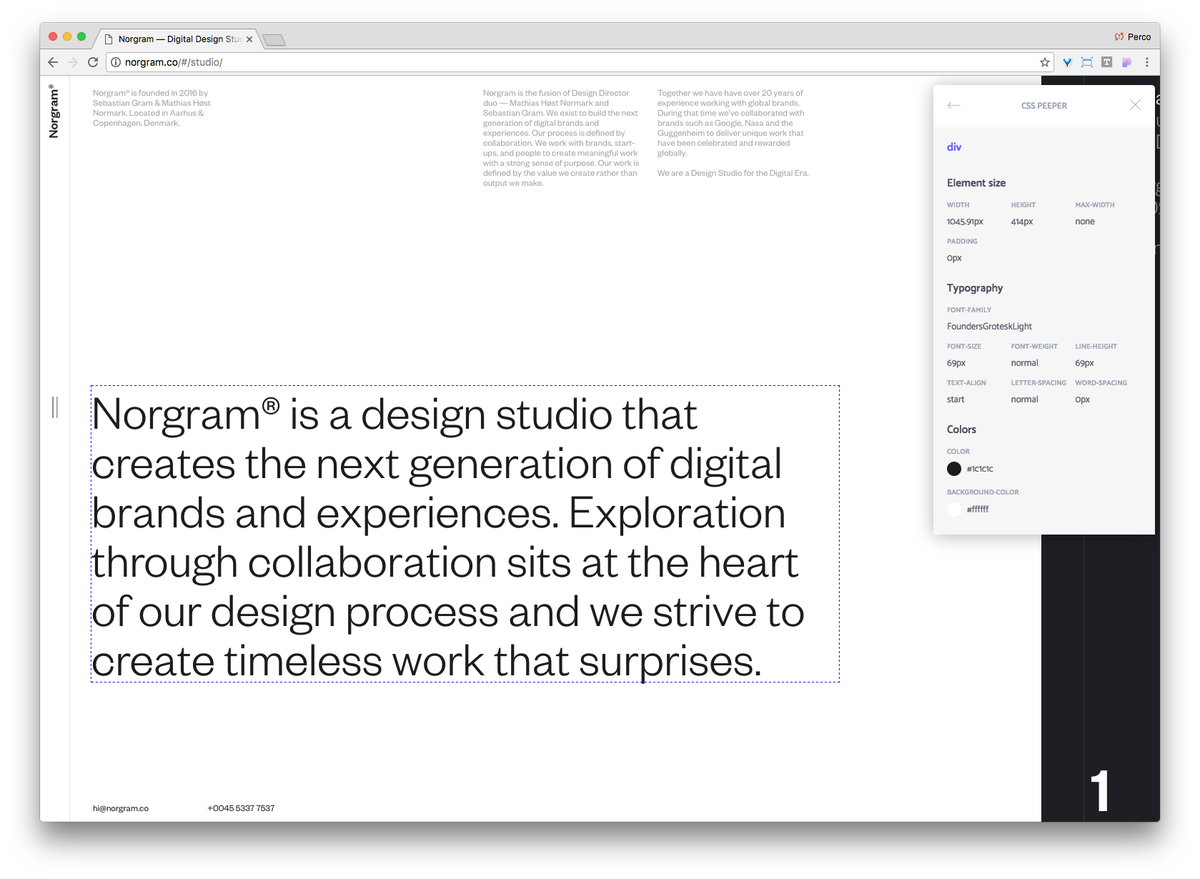
Task: Click the FoundersGroteskLight font-family value
Action: point(989,326)
